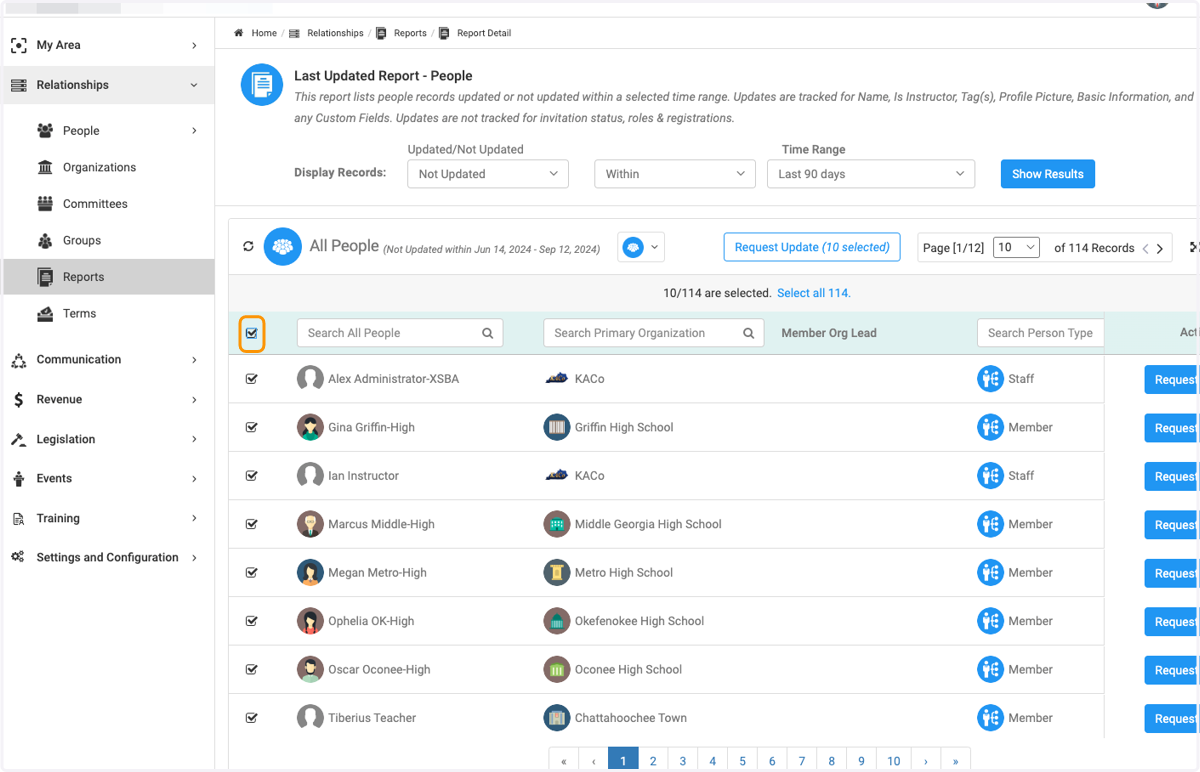The height and width of the screenshot is (772, 1200).
Task: Click next record arrow beside 114 Records
Action: coord(1160,248)
